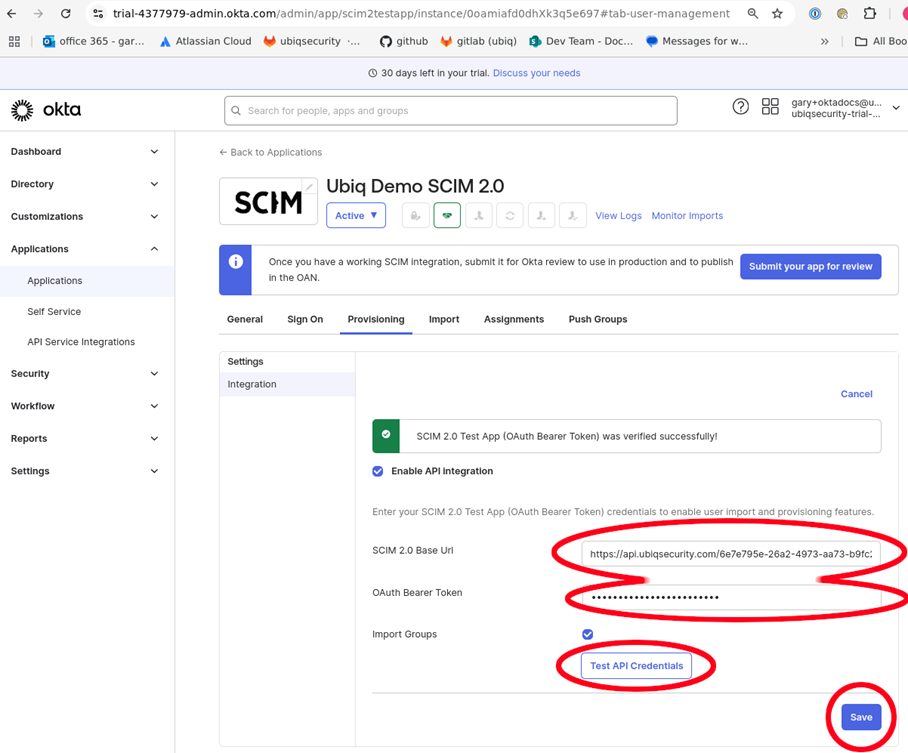Select Integration under Settings
908x753 pixels.
[x=287, y=384]
